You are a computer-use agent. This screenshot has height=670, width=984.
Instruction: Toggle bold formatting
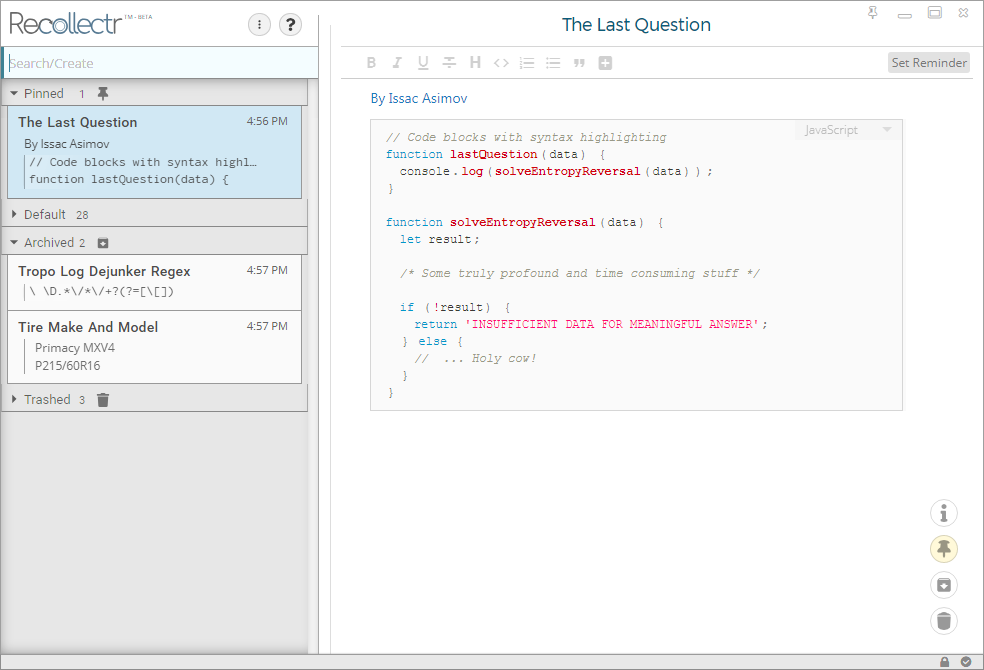click(372, 63)
